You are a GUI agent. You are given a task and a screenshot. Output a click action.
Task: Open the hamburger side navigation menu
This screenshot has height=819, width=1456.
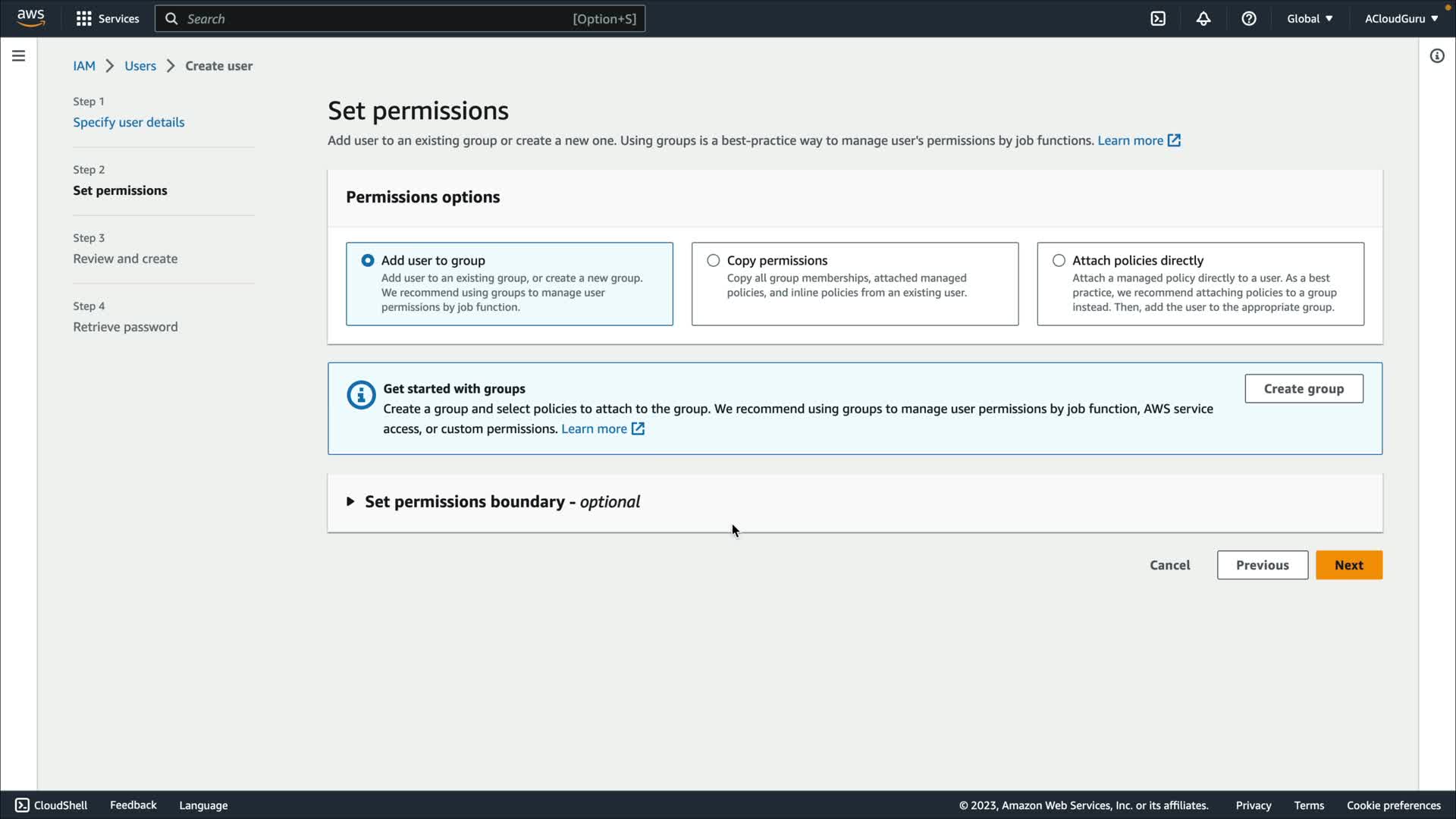(x=19, y=56)
